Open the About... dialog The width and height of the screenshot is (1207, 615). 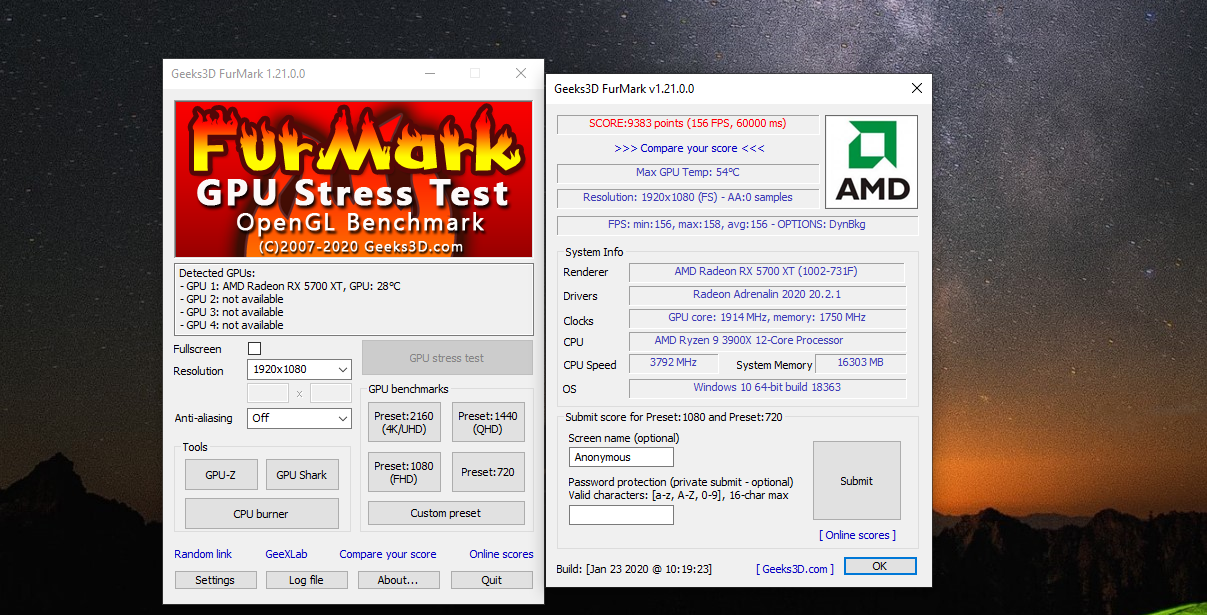398,580
